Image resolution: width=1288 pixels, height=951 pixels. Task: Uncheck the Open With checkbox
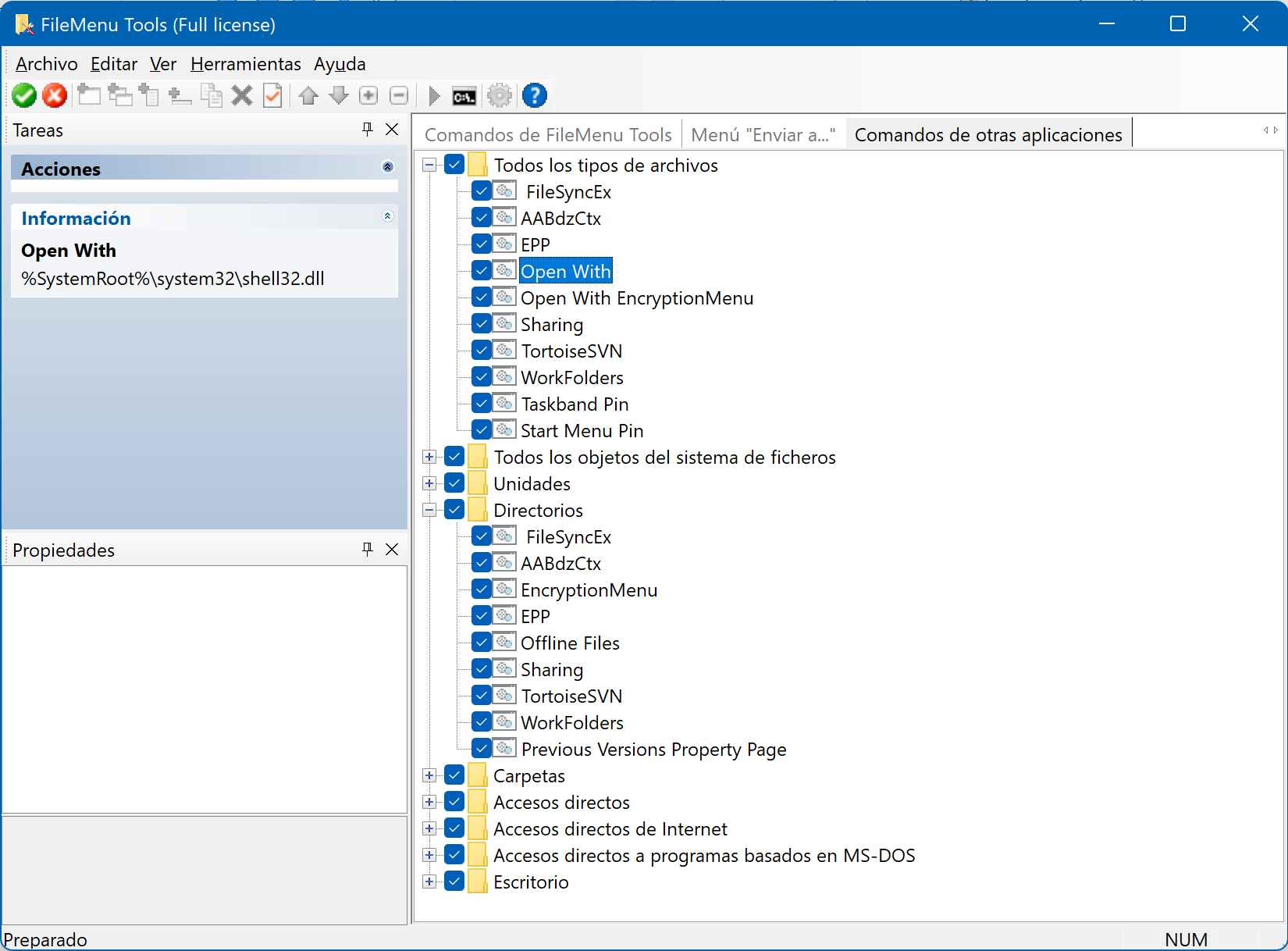(482, 271)
